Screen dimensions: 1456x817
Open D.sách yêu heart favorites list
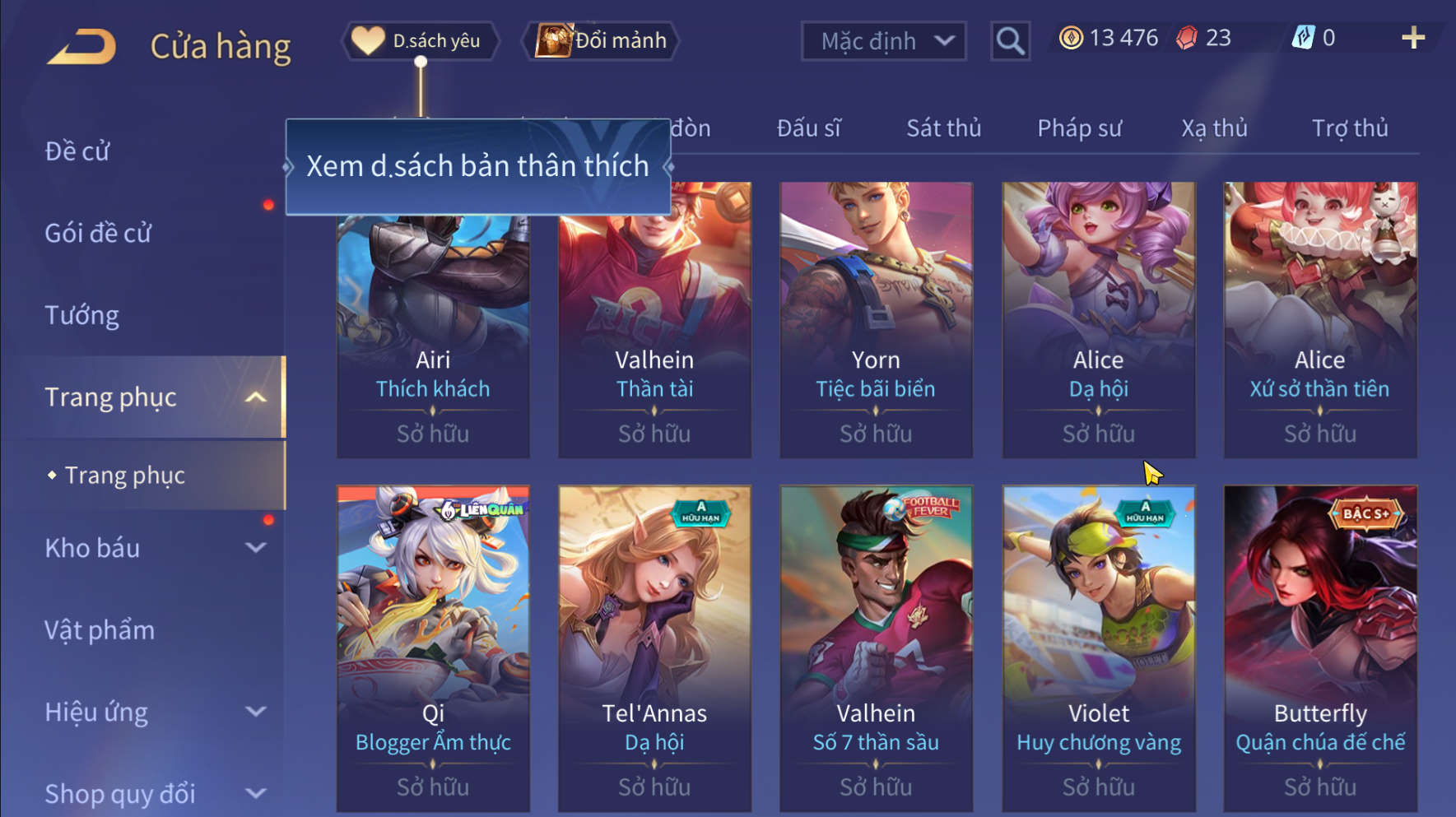click(x=421, y=40)
